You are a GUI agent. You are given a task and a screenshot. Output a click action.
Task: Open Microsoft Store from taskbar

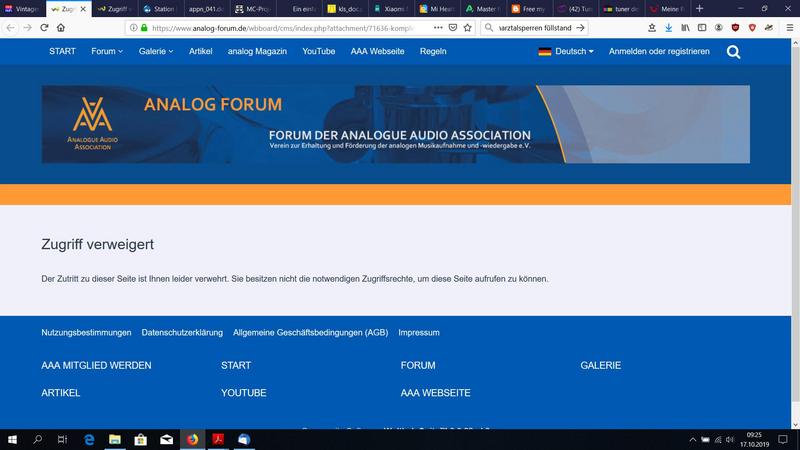[x=141, y=439]
